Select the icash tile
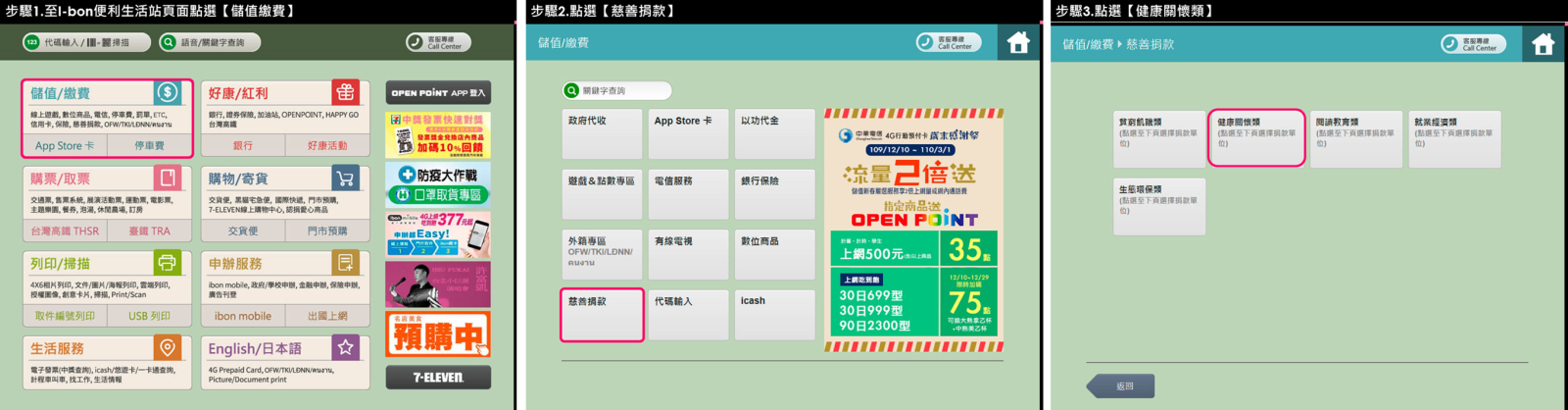The height and width of the screenshot is (410, 1568). pyautogui.click(x=774, y=315)
